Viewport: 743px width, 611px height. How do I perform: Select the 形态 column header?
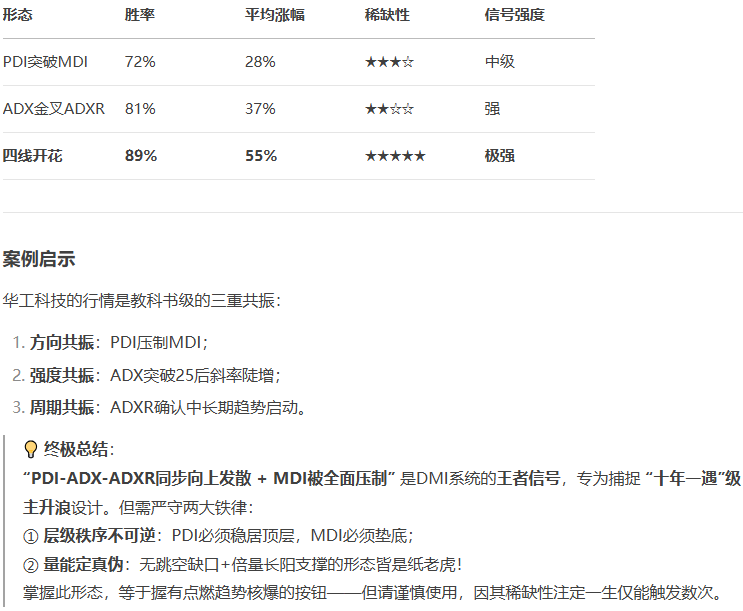coord(18,15)
